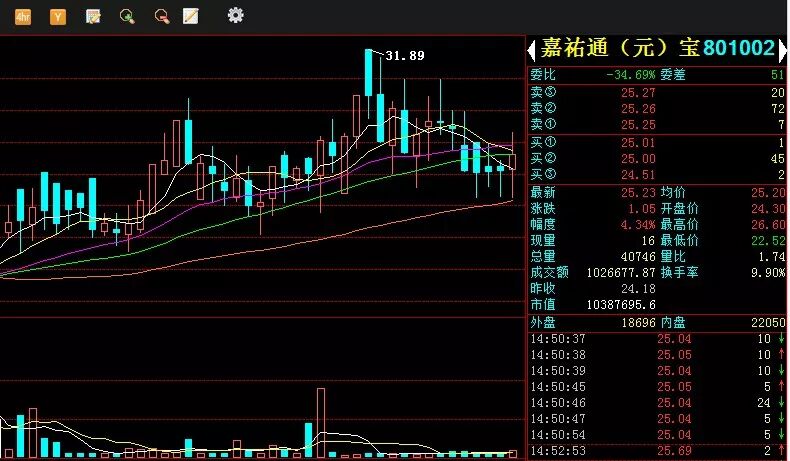Click the 换手率 value 9.90%
The height and width of the screenshot is (461, 790).
pos(768,273)
